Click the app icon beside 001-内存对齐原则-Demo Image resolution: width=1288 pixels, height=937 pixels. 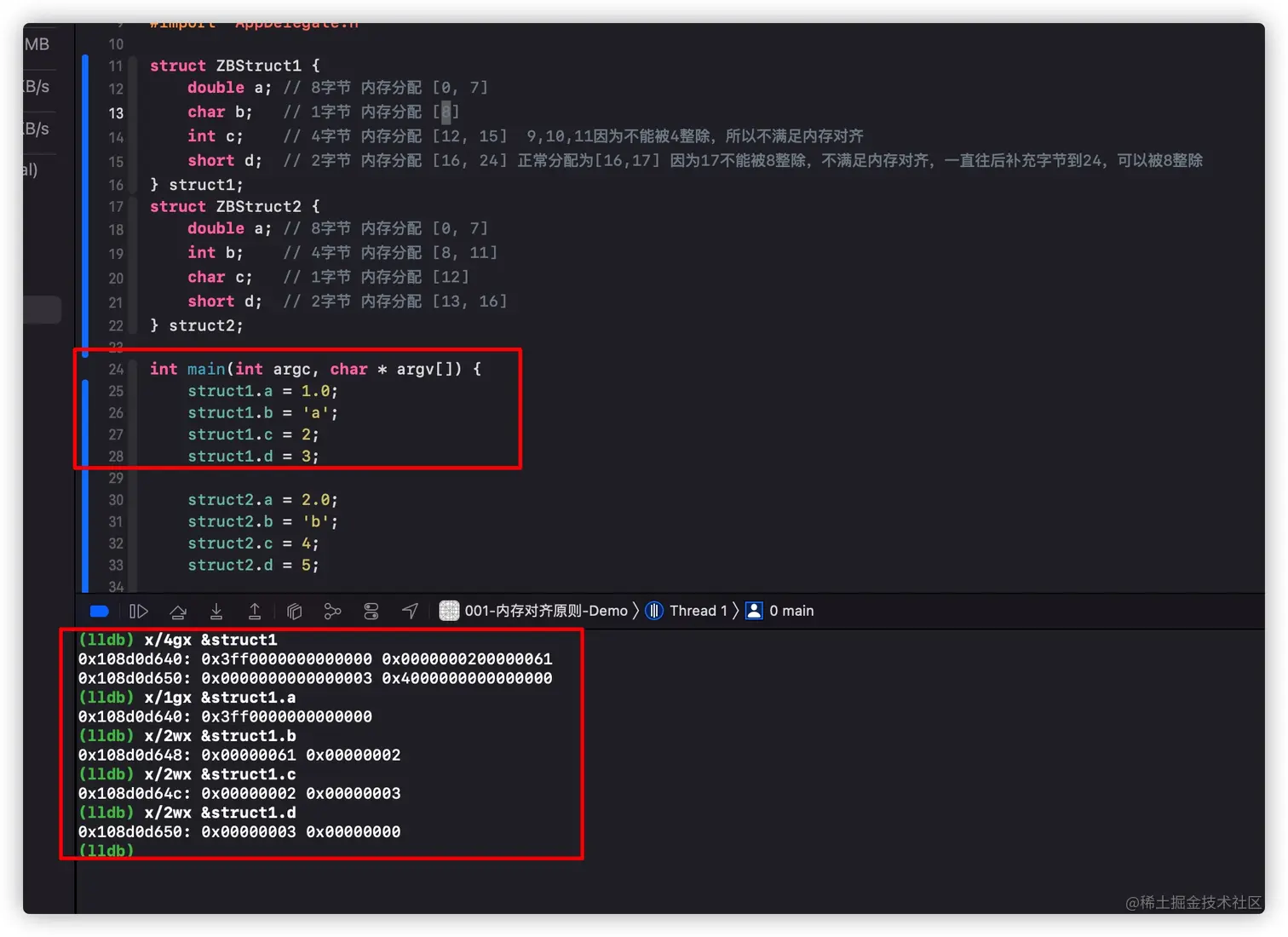coord(449,611)
